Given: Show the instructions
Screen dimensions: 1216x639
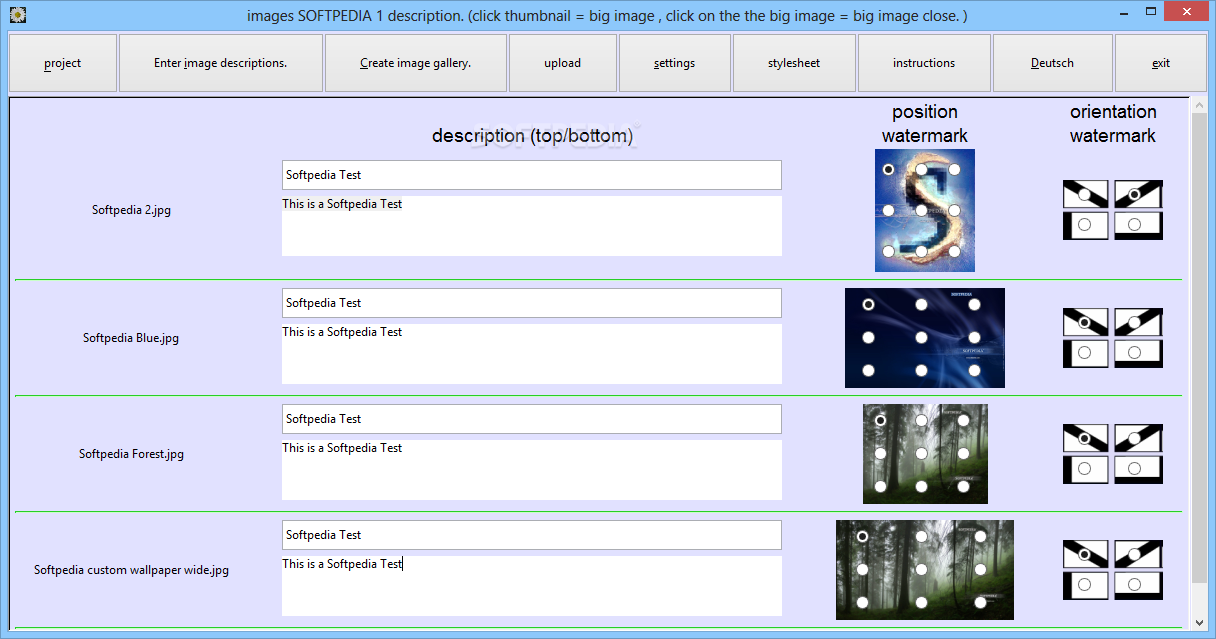Looking at the screenshot, I should [924, 63].
